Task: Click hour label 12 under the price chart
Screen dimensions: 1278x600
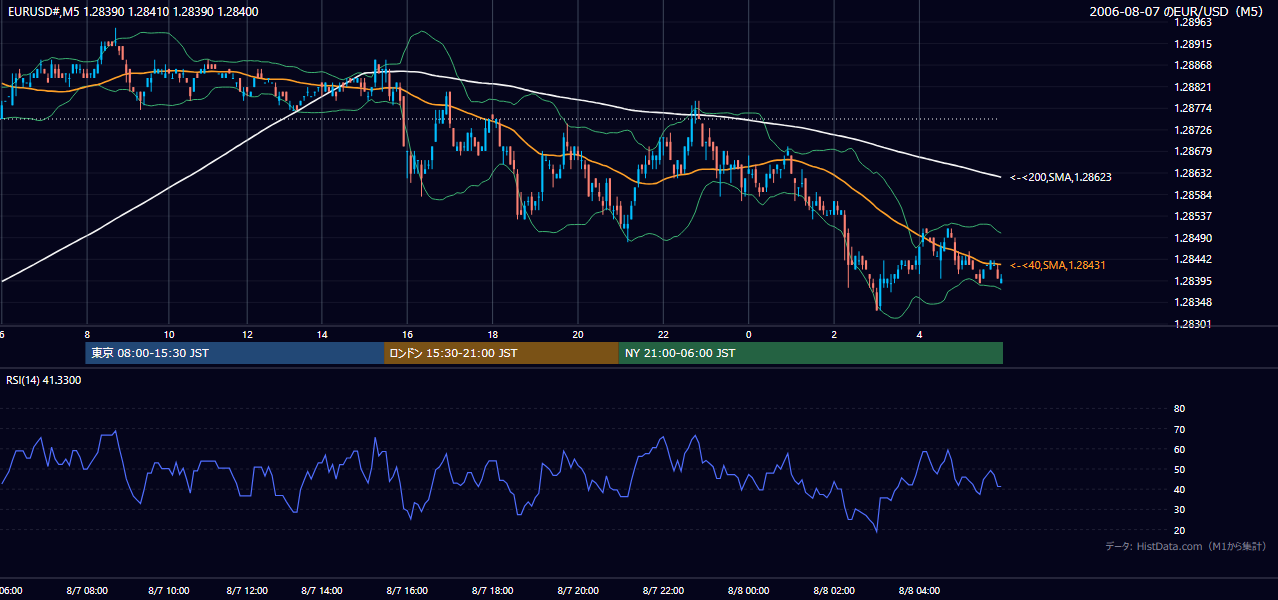Action: click(x=247, y=334)
